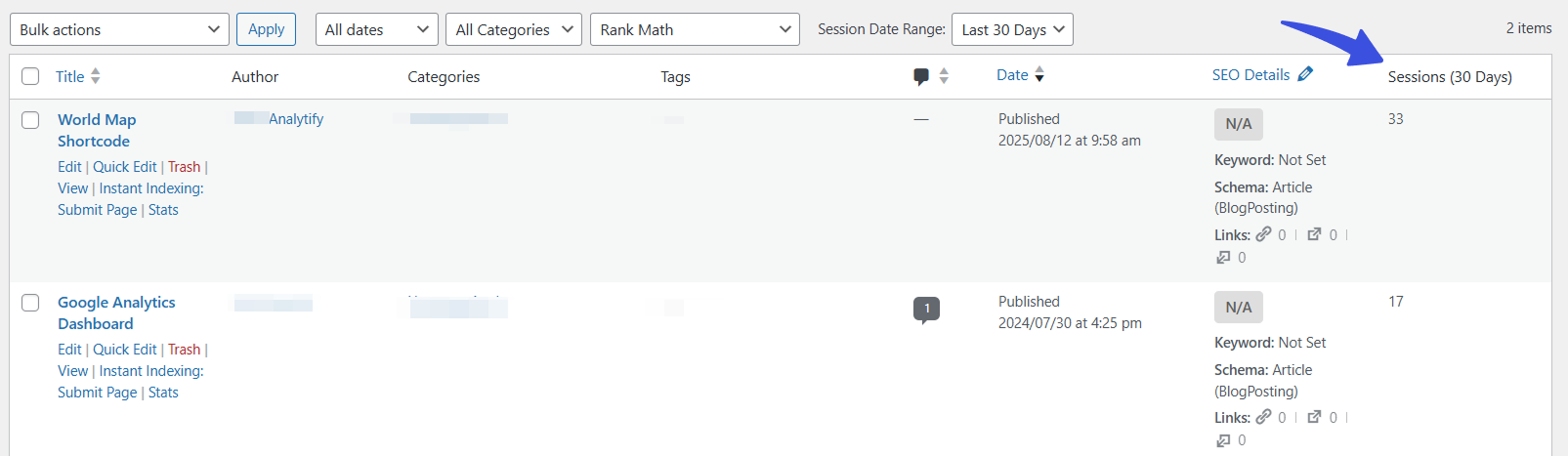Viewport: 1568px width, 456px height.
Task: Open the All dates filter dropdown
Action: click(377, 29)
